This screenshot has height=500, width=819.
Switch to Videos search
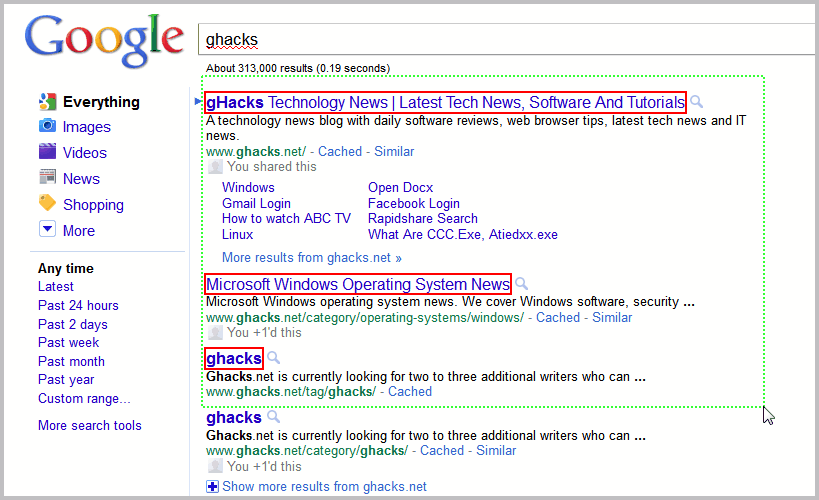pyautogui.click(x=85, y=153)
